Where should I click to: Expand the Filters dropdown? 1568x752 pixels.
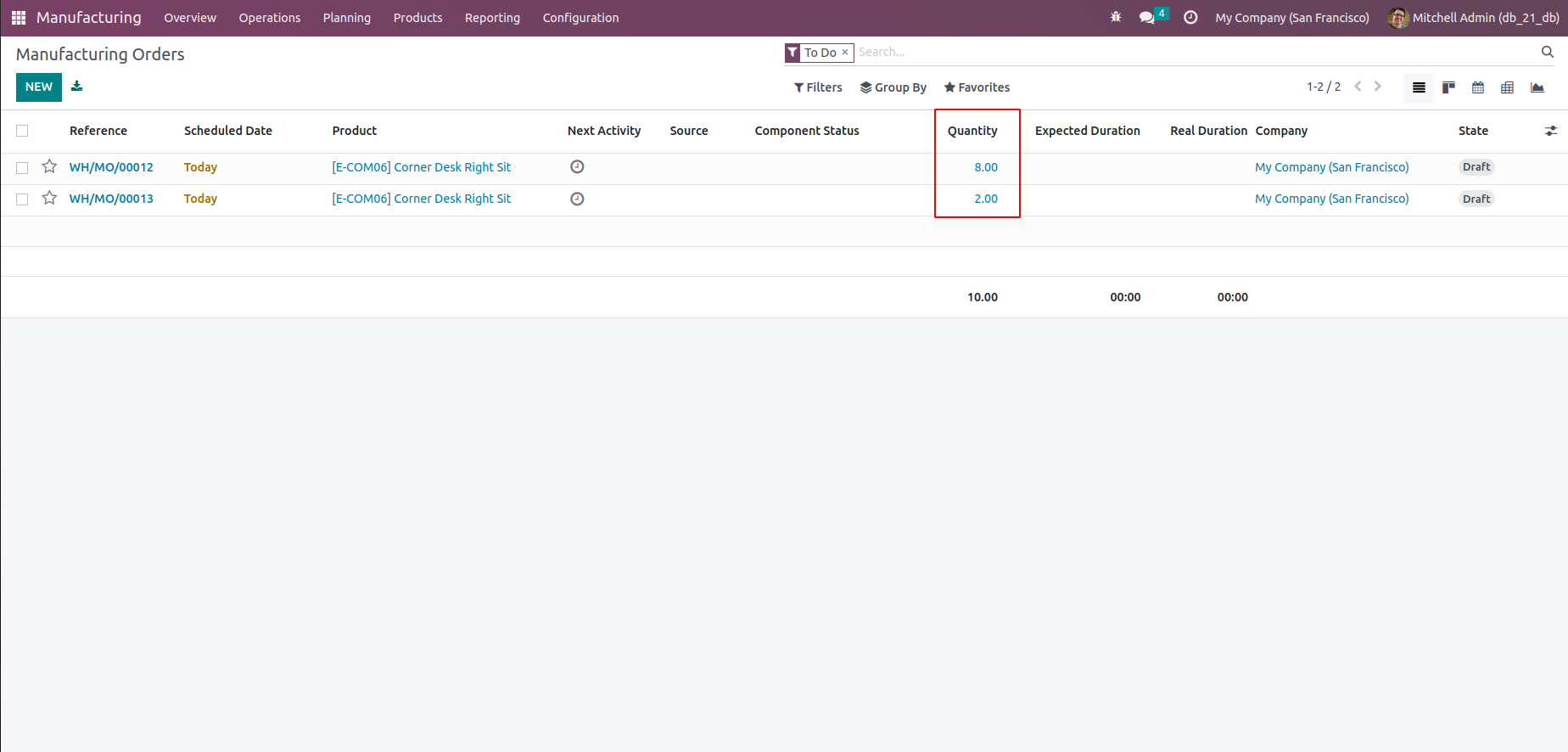pyautogui.click(x=818, y=87)
